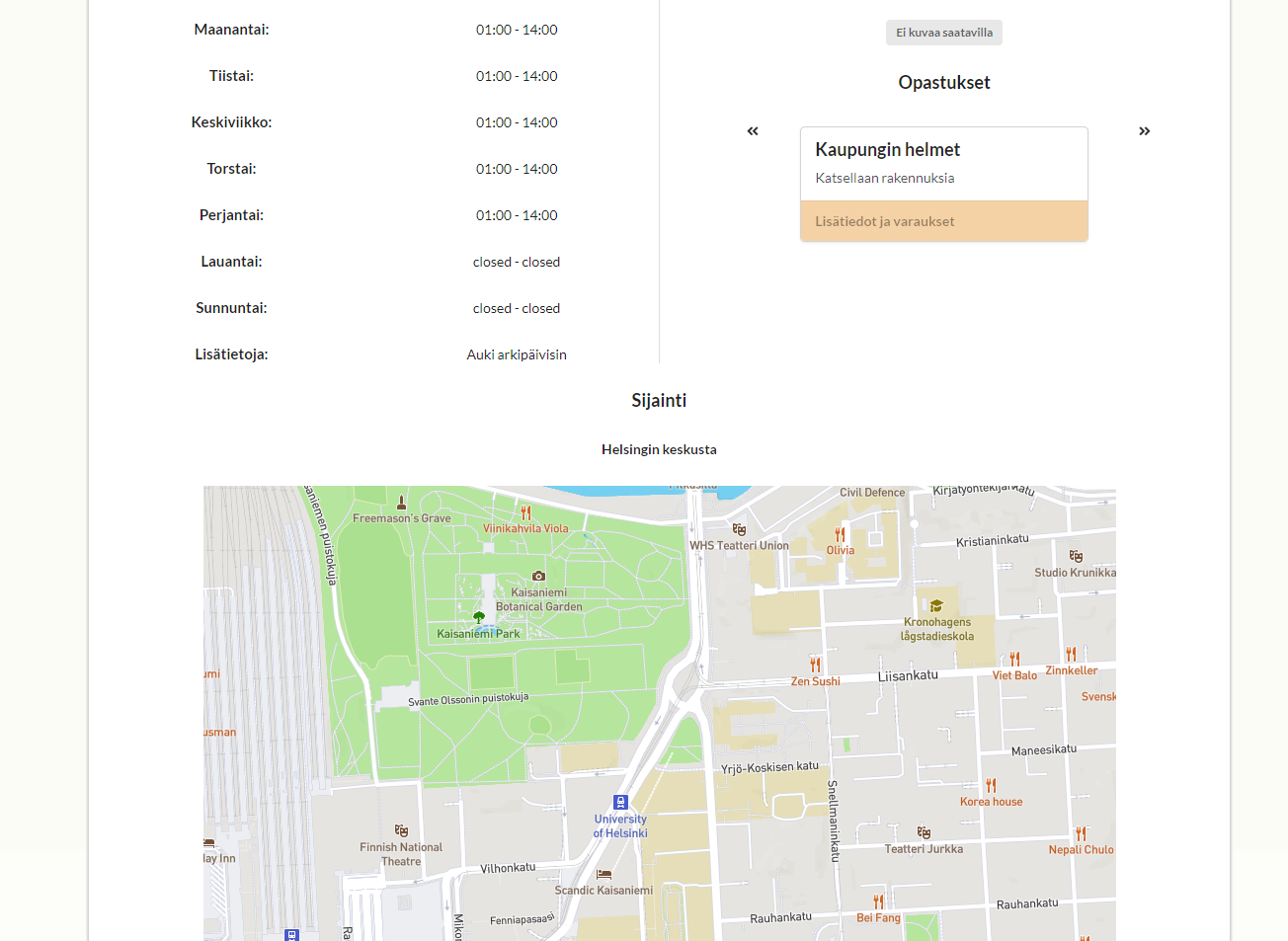Select the Scandic Kaisaniemi hotel icon

[x=604, y=874]
